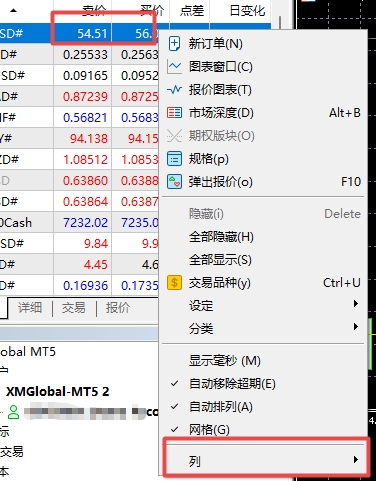
Task: Select 全部显示(S) menu entry
Action: [263, 260]
